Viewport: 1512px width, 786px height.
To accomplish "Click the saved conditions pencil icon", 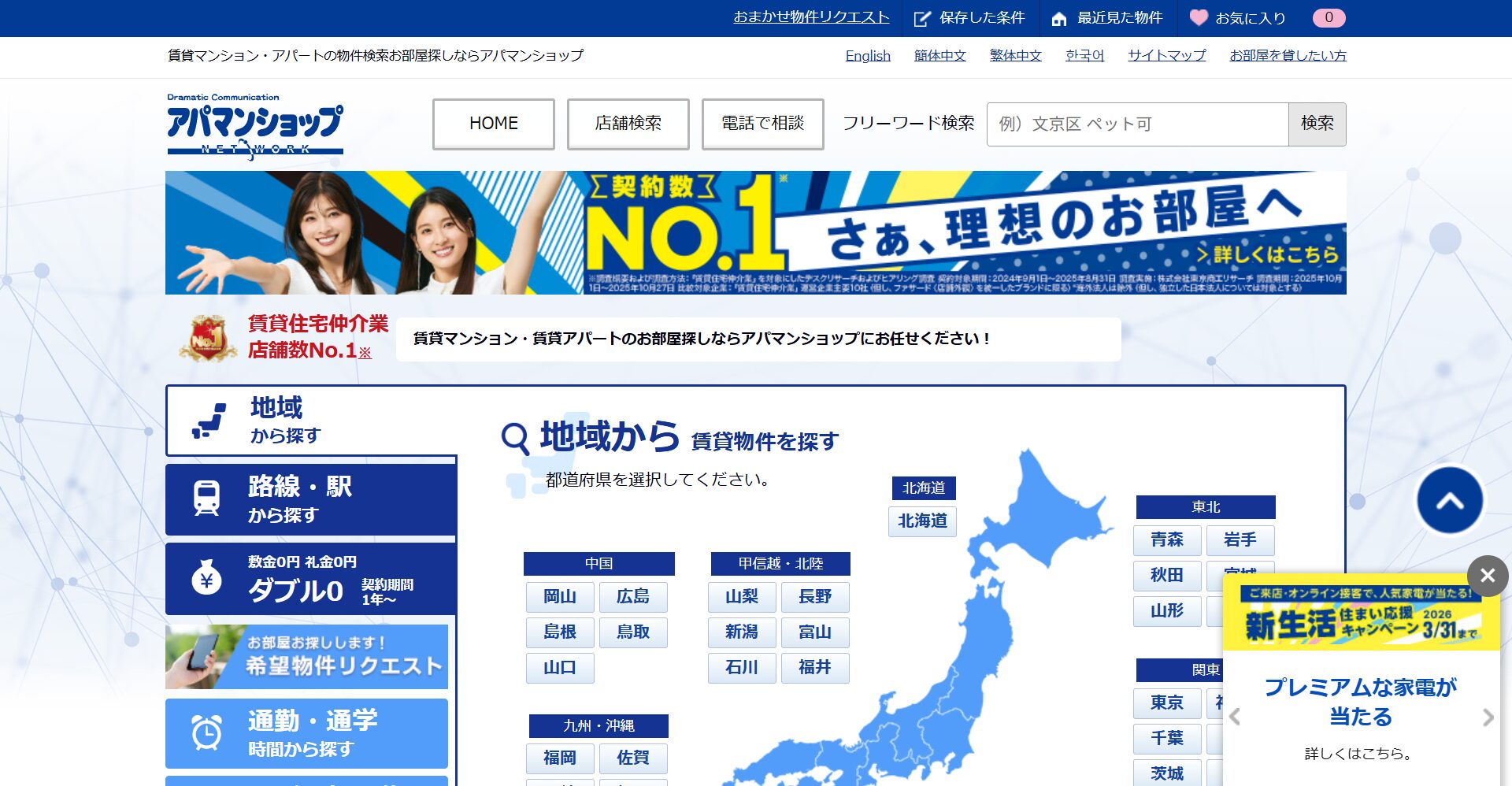I will (x=921, y=18).
